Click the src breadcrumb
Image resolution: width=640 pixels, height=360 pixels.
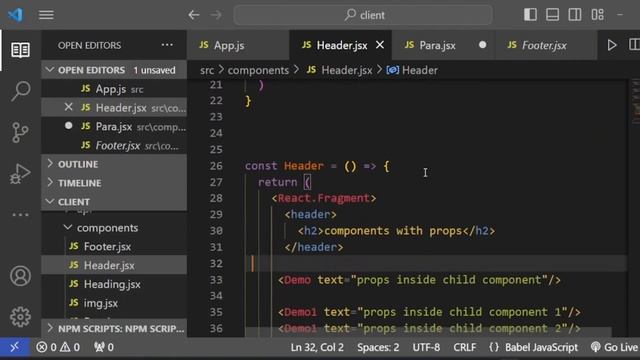coord(207,70)
